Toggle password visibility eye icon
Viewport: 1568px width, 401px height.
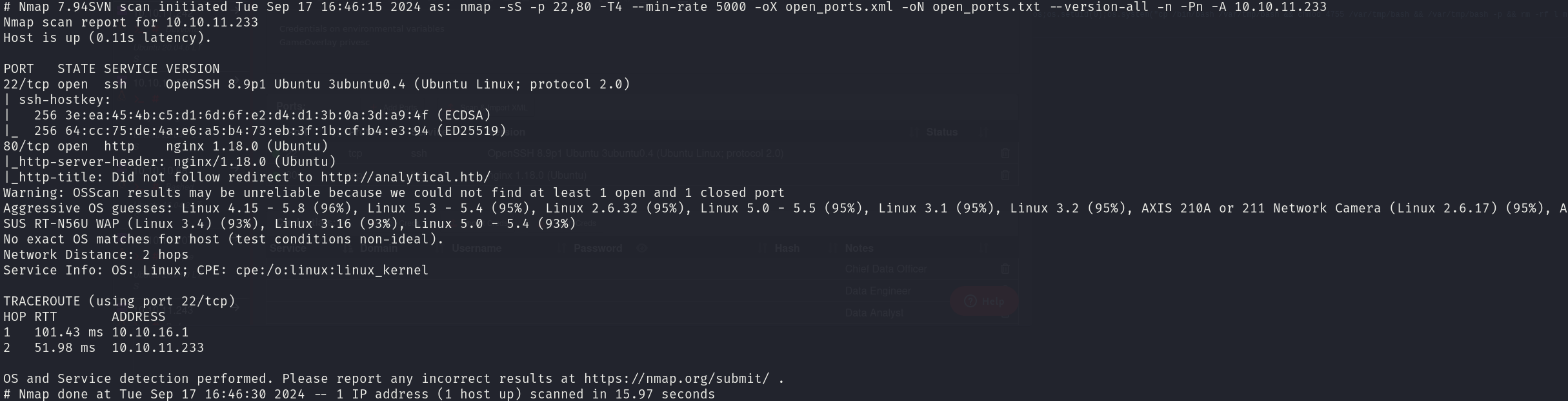click(642, 248)
